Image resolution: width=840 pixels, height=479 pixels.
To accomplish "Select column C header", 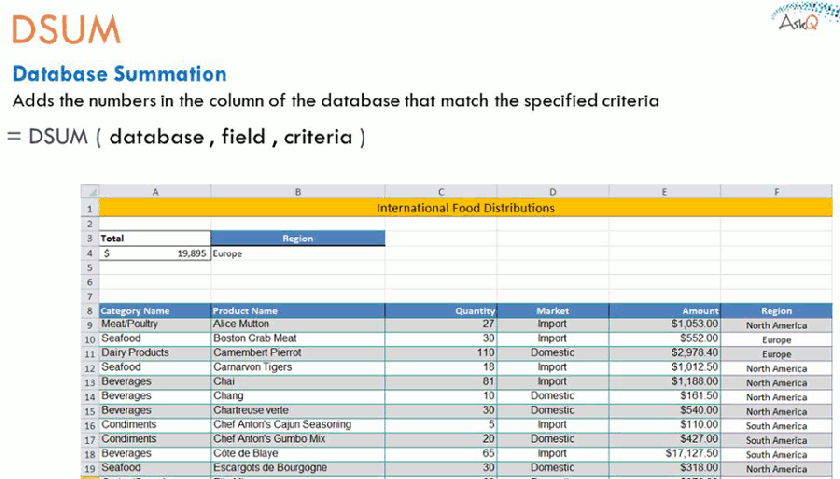I will [x=441, y=191].
